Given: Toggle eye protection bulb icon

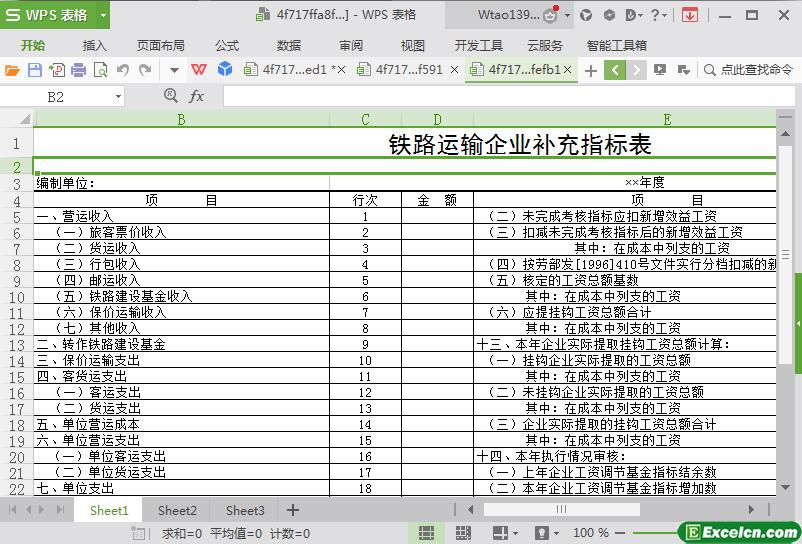Looking at the screenshot, I should click(542, 533).
